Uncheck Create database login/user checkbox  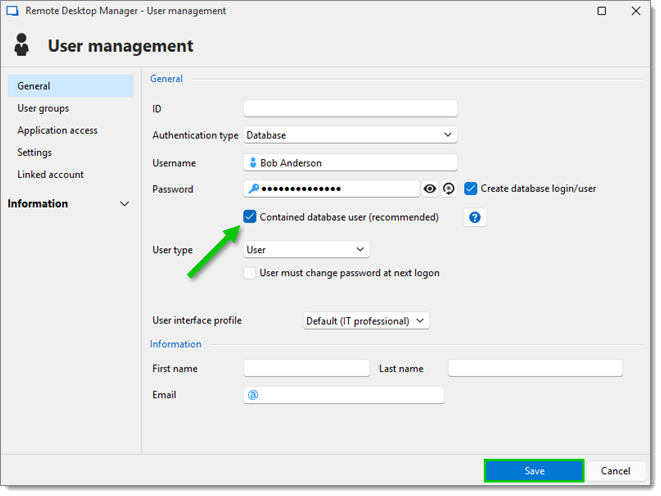[x=470, y=189]
